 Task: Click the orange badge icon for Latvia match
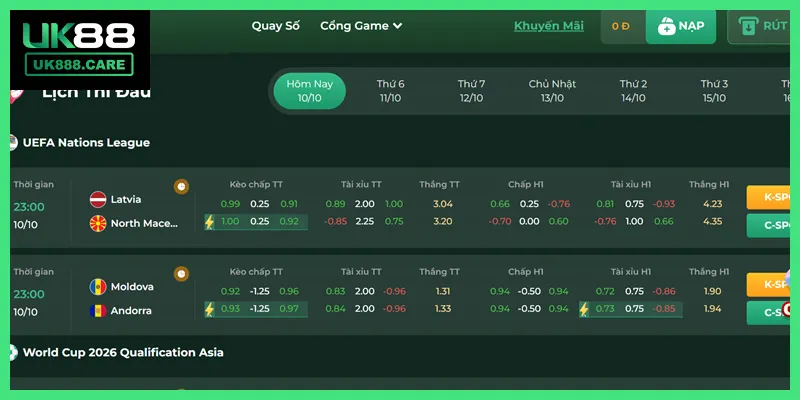181,186
